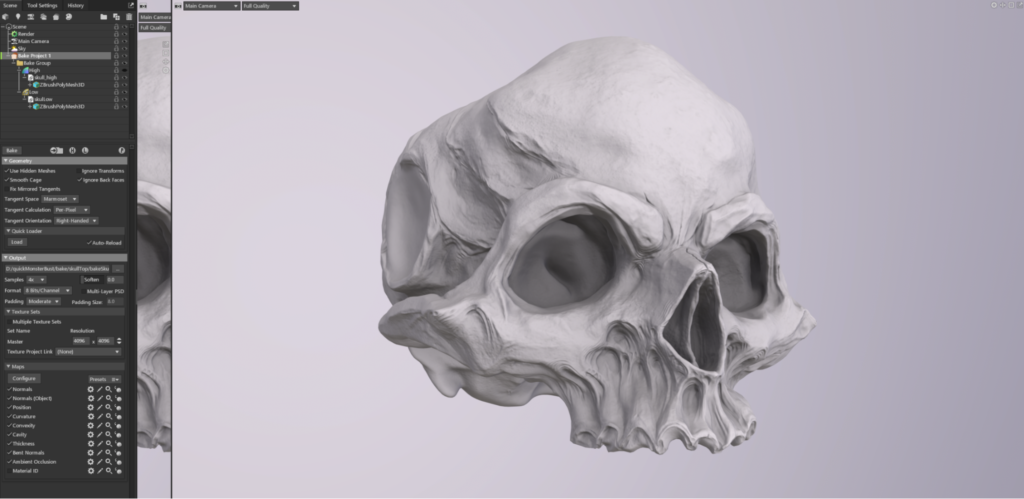1024x499 pixels.
Task: Click the bake output folder arrow icon
Action: pos(57,150)
